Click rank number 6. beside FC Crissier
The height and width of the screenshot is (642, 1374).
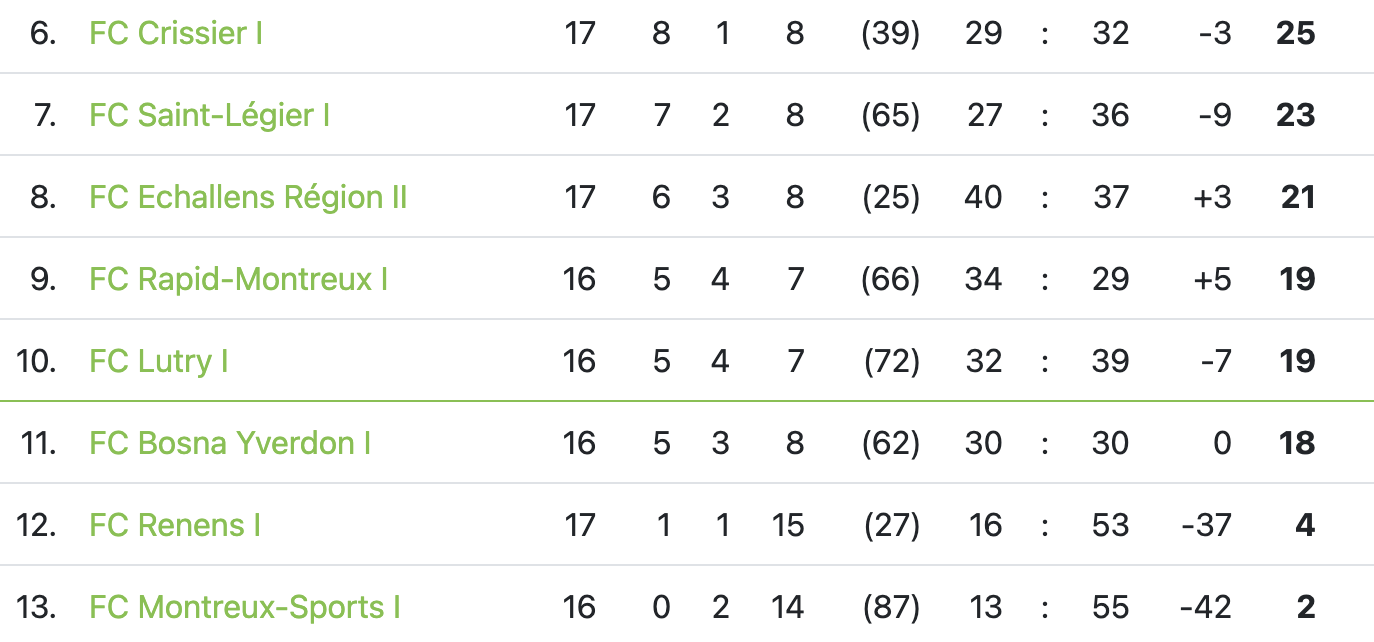point(43,34)
